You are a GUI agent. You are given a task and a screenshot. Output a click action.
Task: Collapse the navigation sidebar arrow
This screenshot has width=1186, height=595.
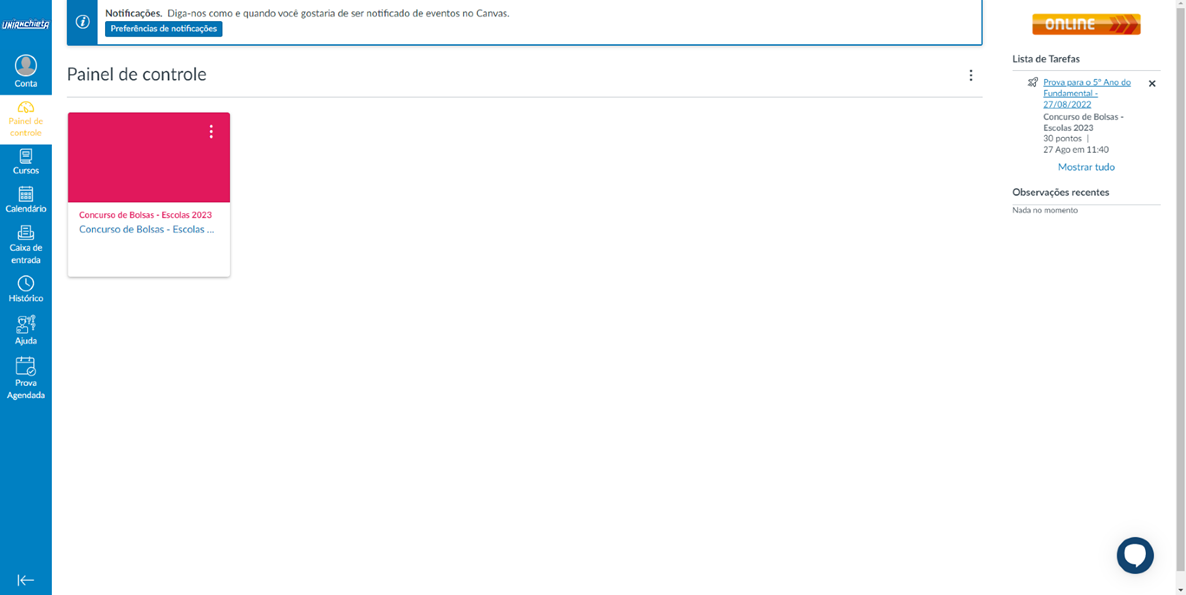pyautogui.click(x=26, y=580)
